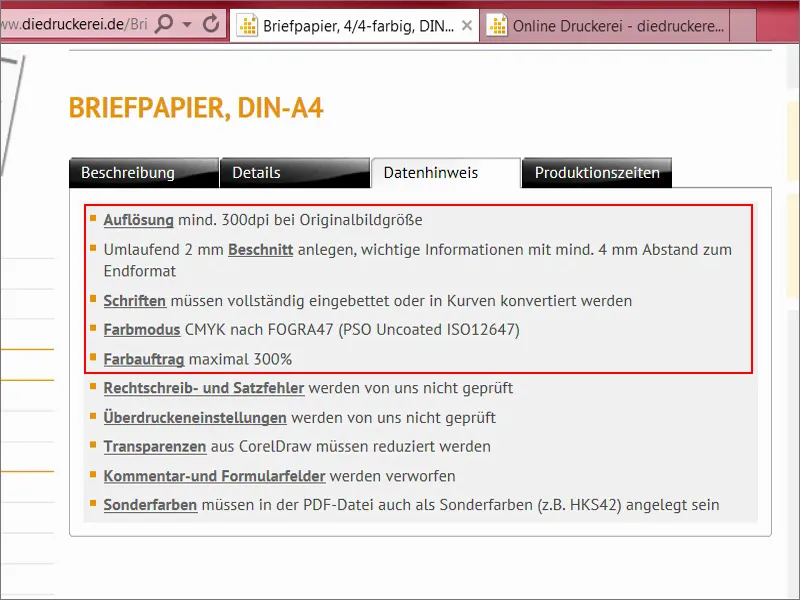Screen dimensions: 800x600
Task: Open the address bar dropdown arrow
Action: pos(187,24)
